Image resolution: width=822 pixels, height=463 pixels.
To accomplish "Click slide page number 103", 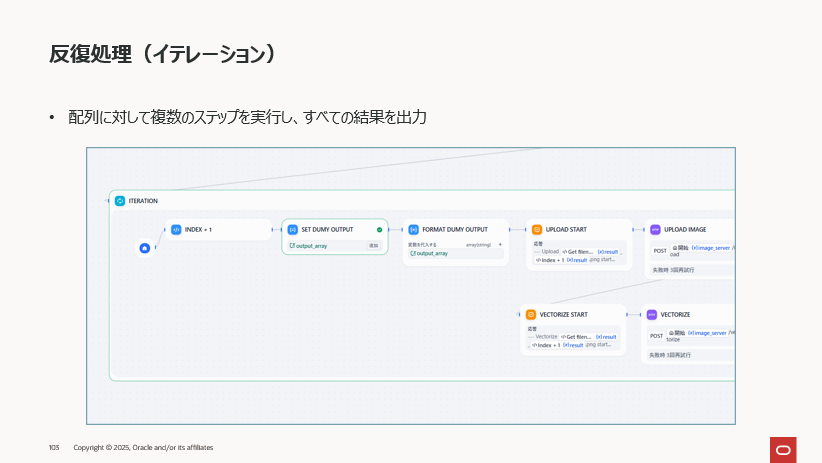I will (53, 447).
